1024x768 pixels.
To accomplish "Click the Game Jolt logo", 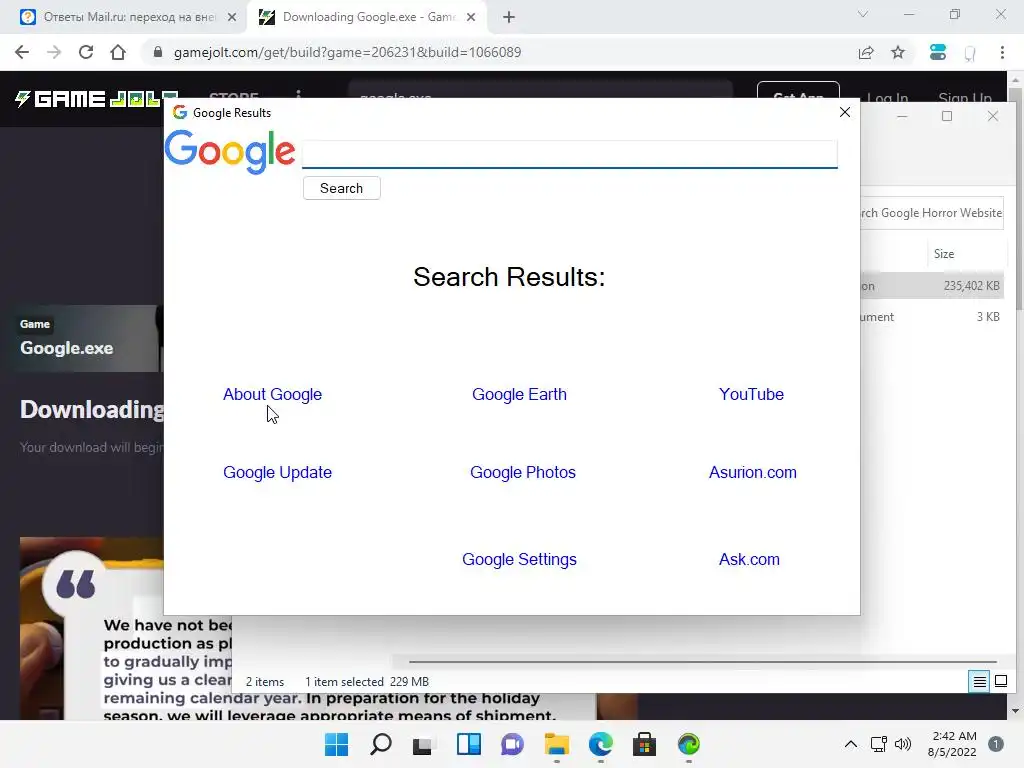I will (x=96, y=99).
